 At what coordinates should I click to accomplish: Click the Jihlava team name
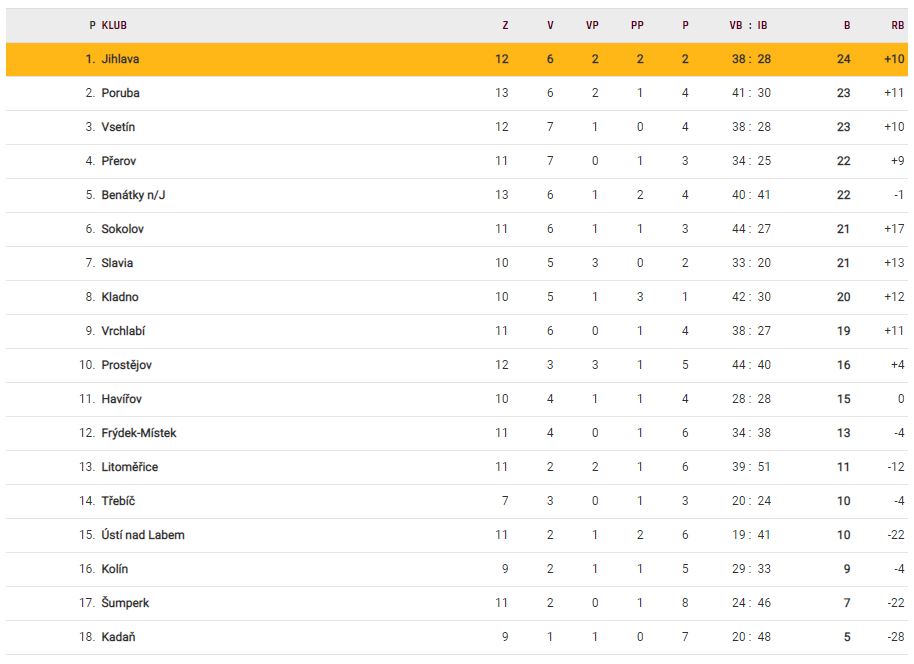tap(120, 59)
